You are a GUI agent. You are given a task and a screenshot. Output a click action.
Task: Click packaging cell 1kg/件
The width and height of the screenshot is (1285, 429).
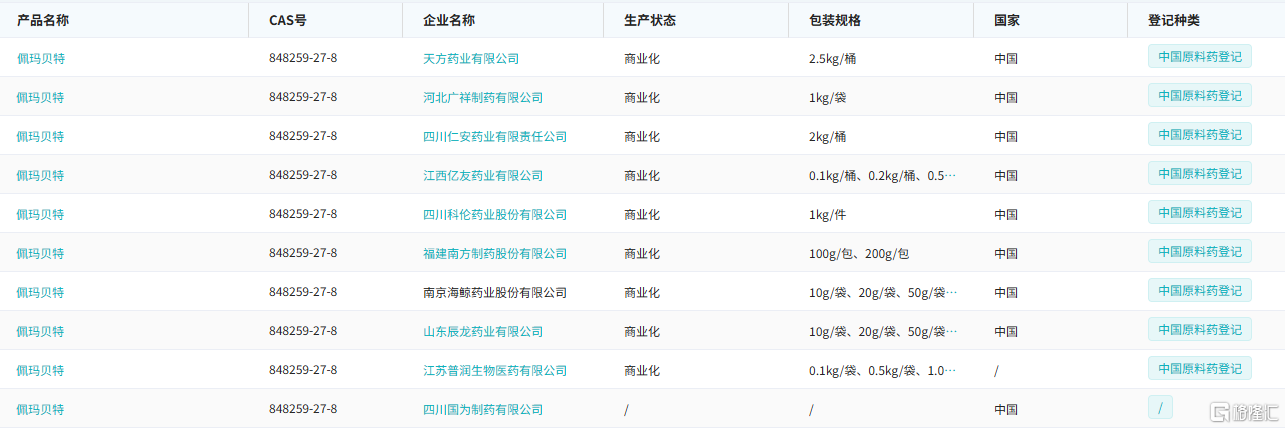click(829, 214)
